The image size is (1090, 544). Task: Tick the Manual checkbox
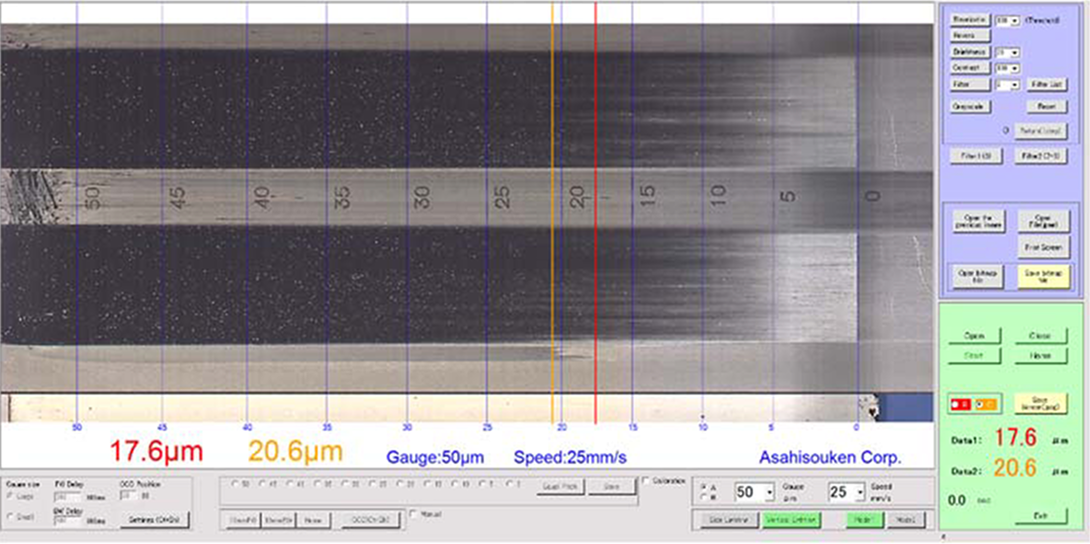click(414, 515)
